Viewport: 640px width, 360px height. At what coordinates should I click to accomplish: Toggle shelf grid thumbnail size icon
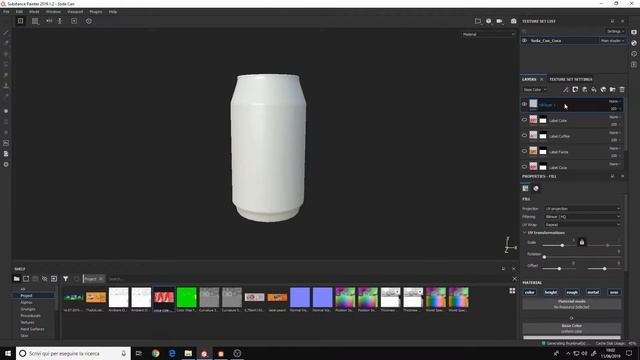coord(512,291)
